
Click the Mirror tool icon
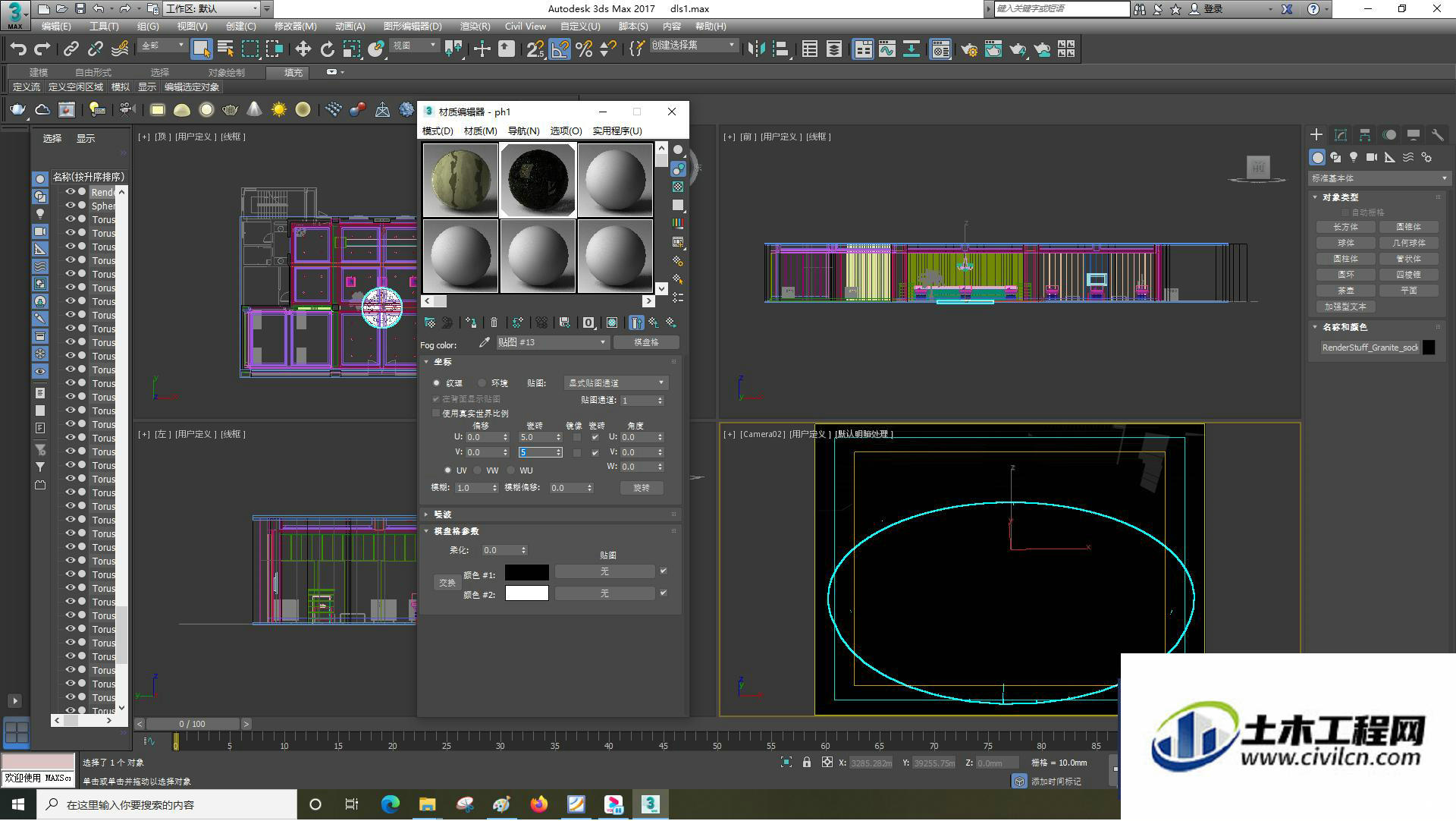pyautogui.click(x=756, y=49)
